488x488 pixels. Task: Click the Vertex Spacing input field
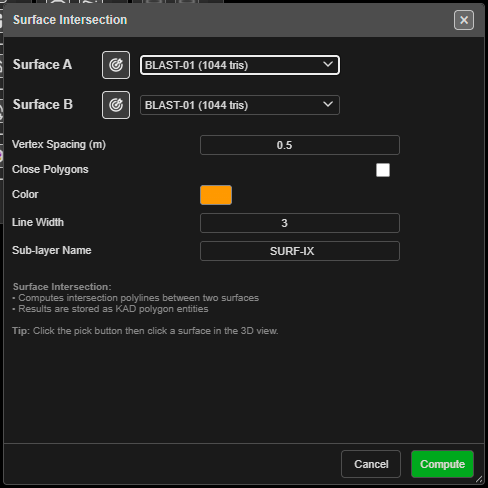tap(300, 145)
